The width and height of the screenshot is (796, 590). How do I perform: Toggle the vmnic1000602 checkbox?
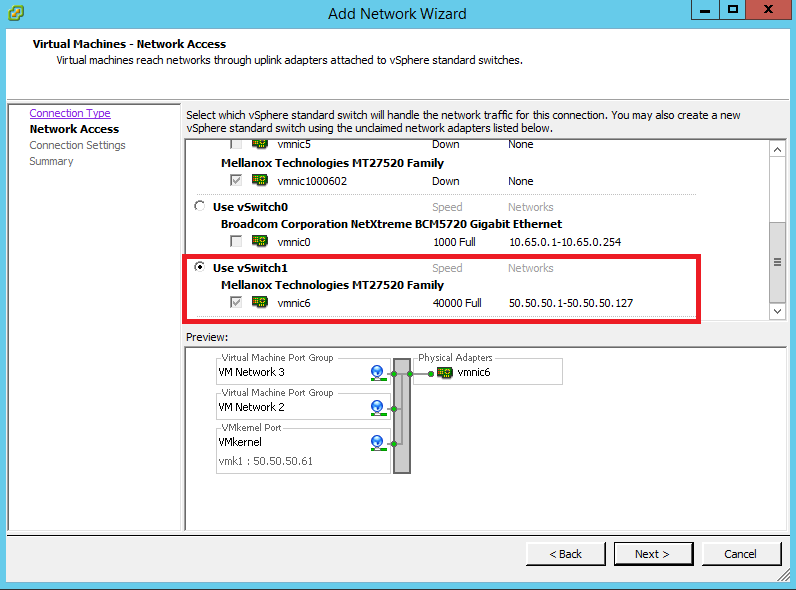pos(236,181)
